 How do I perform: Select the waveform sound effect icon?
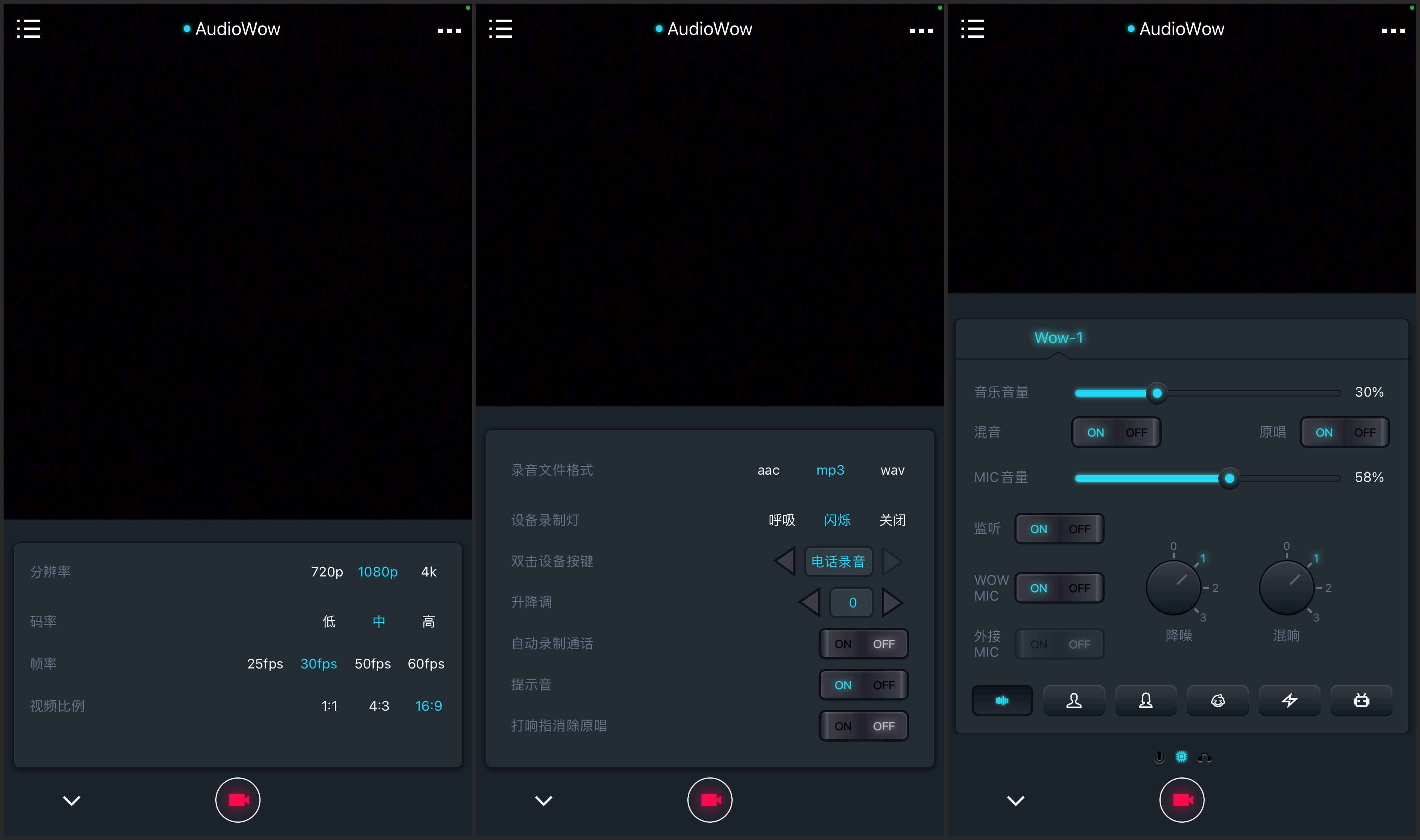point(1002,701)
